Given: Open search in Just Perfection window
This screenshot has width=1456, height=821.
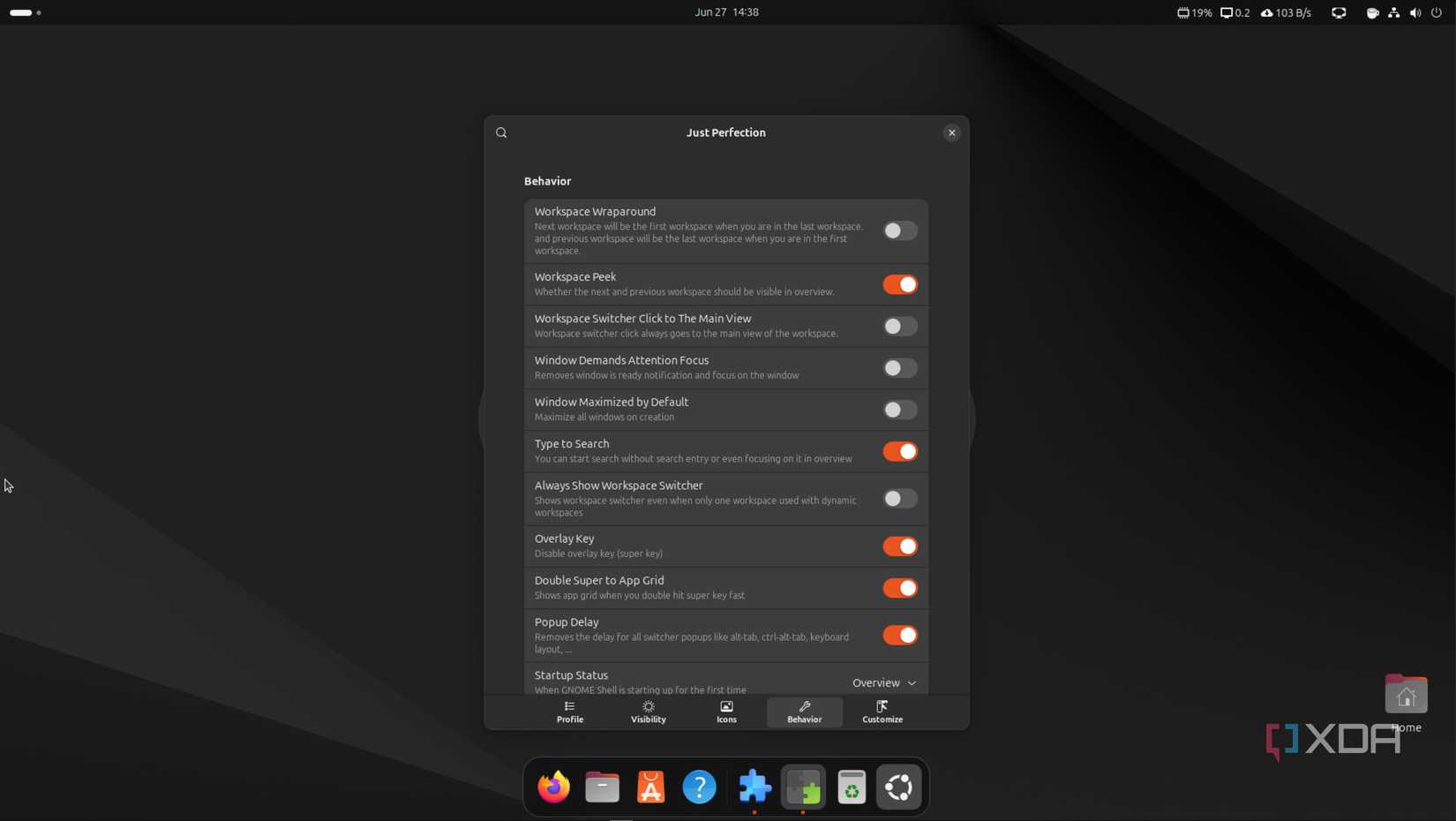Looking at the screenshot, I should 501,132.
